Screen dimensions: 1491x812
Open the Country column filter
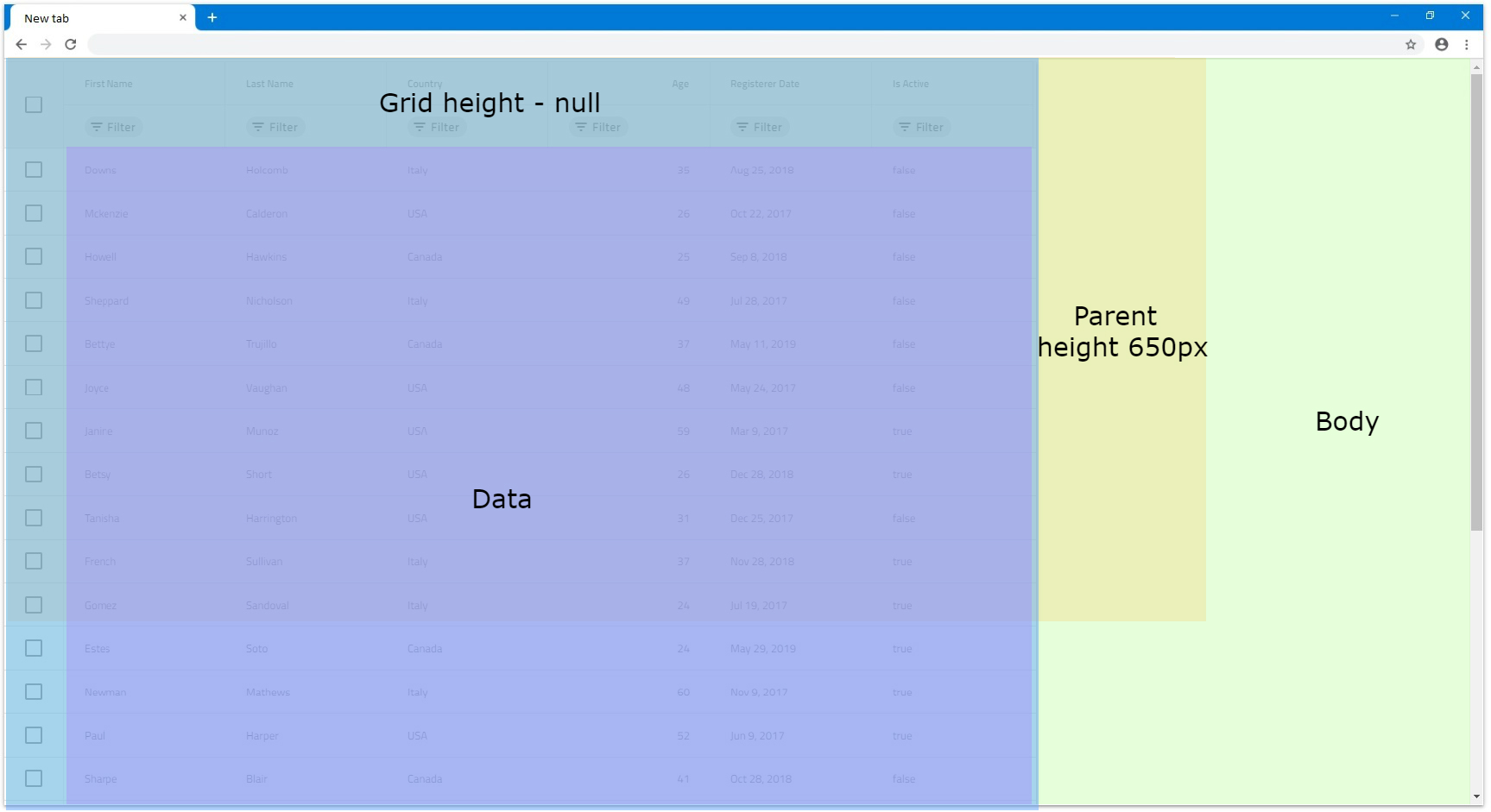point(436,127)
